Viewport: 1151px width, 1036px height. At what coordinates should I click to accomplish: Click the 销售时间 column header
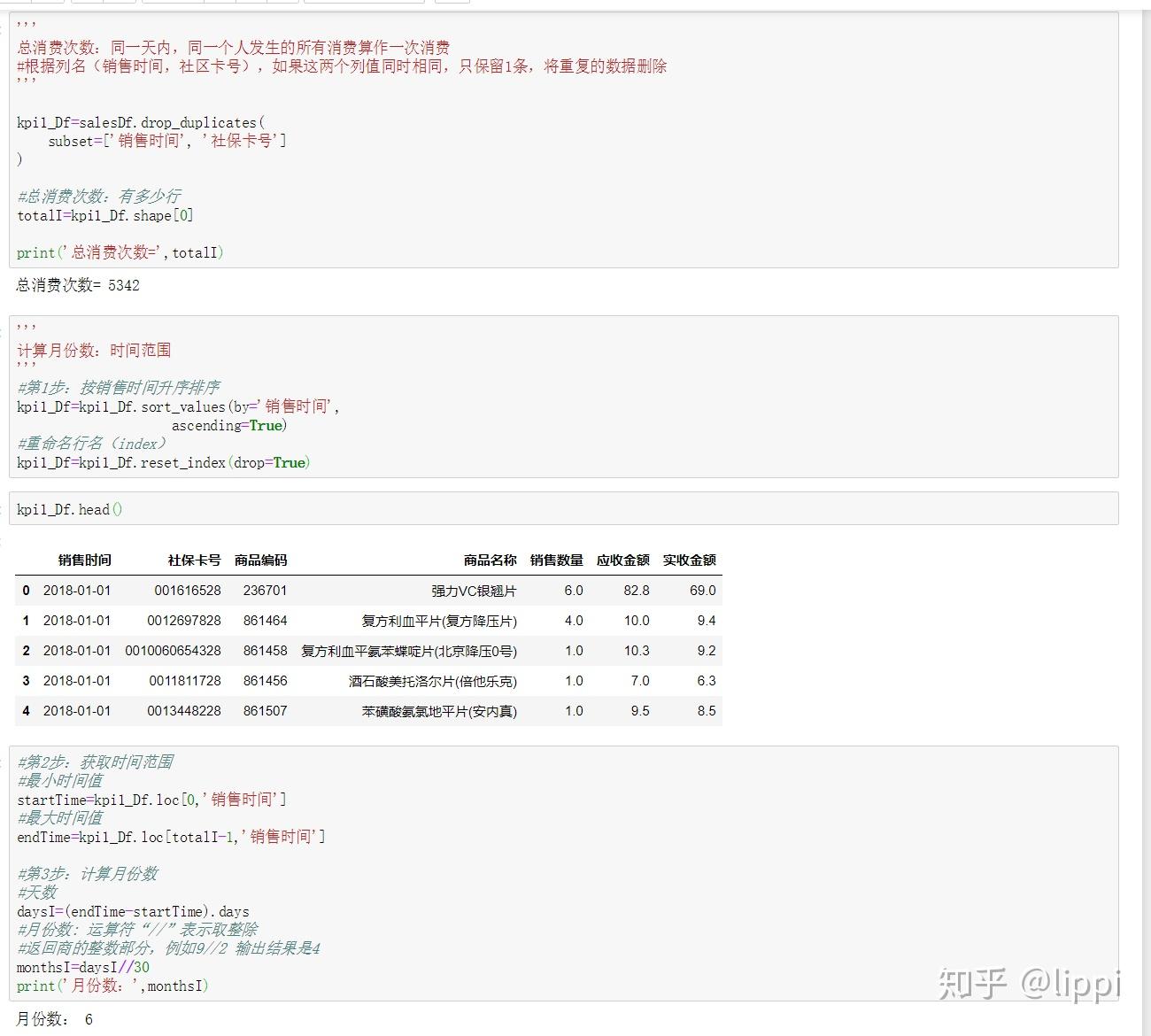85,560
